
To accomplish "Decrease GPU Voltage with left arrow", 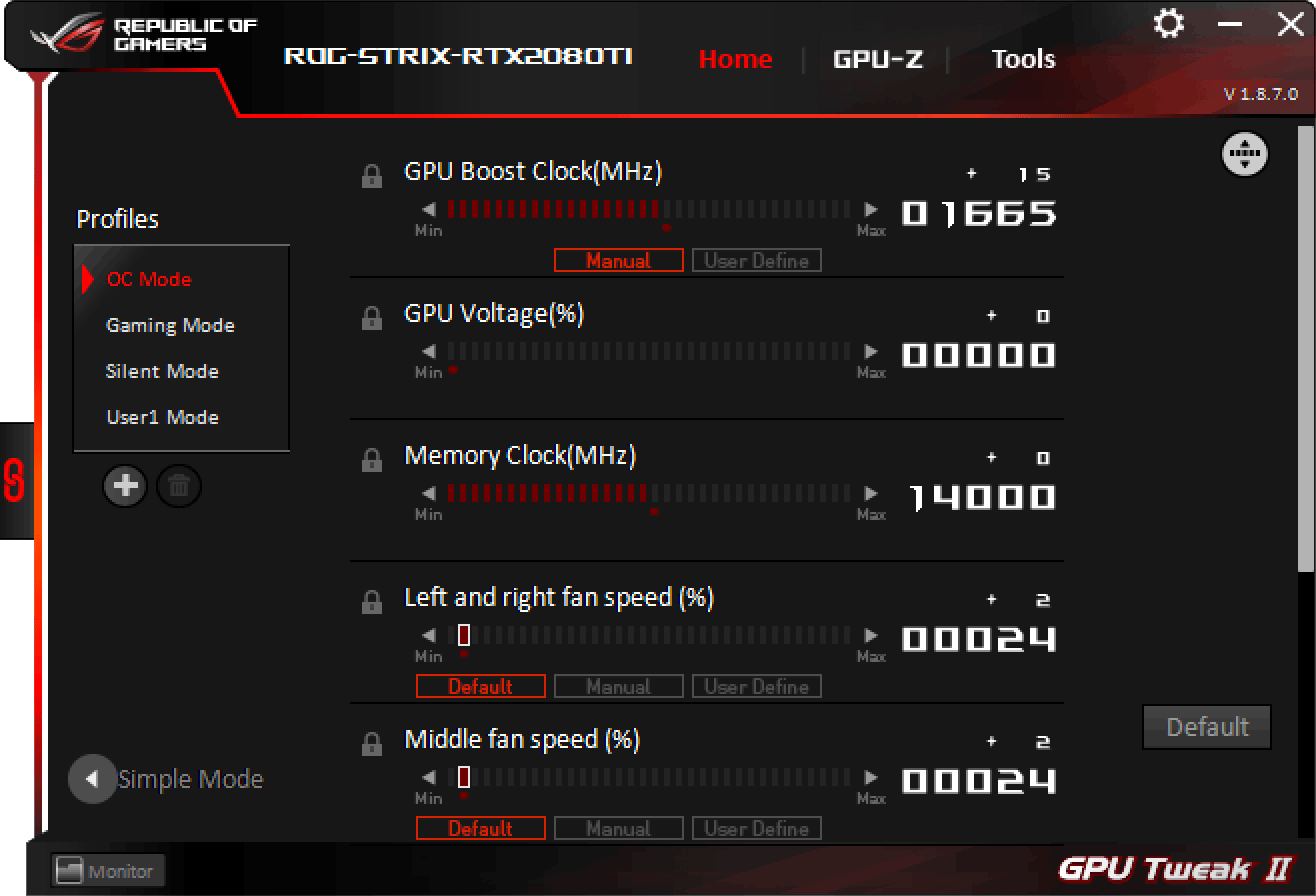I will [429, 352].
